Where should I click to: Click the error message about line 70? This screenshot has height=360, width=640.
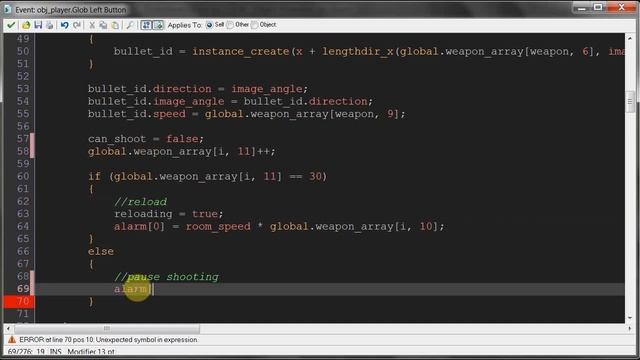[108, 340]
